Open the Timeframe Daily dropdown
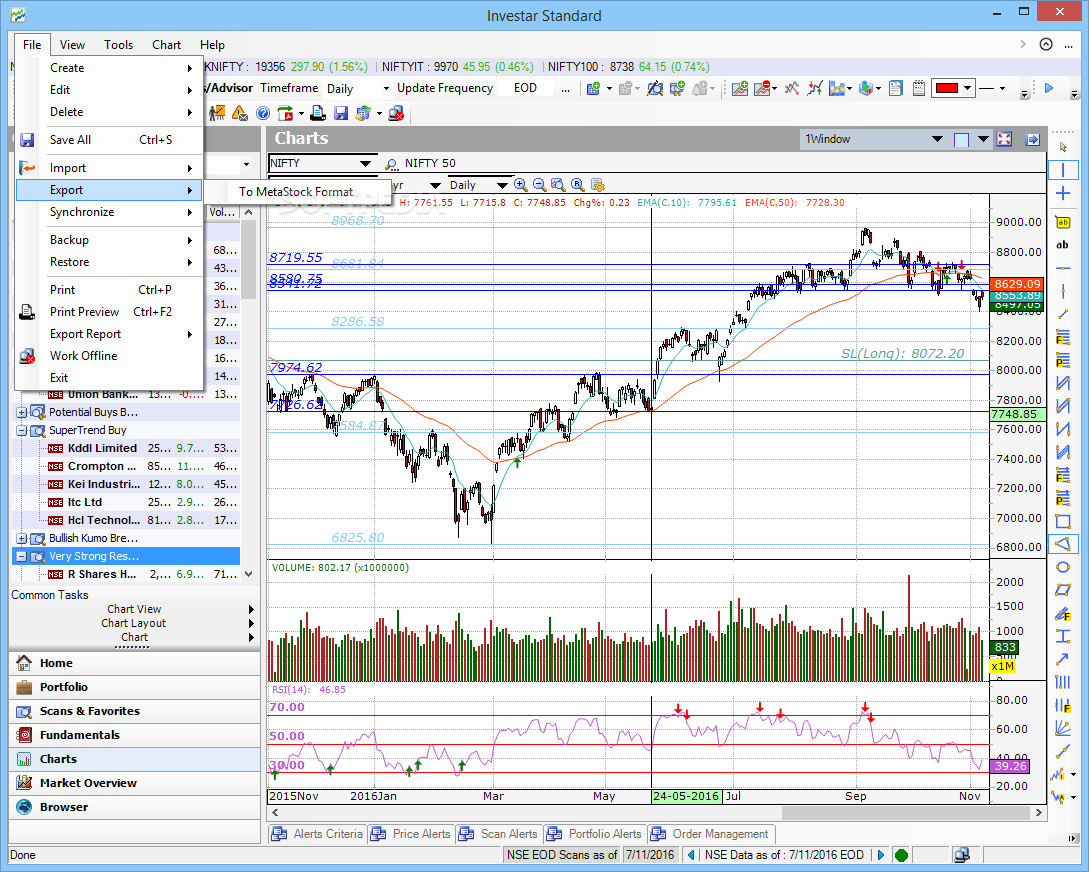The width and height of the screenshot is (1089, 872). (386, 89)
